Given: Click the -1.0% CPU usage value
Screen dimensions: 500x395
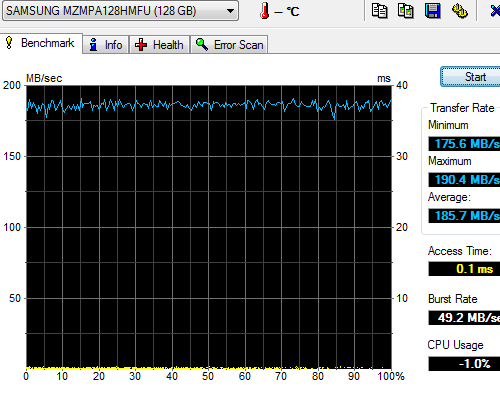Looking at the screenshot, I should pyautogui.click(x=464, y=363).
